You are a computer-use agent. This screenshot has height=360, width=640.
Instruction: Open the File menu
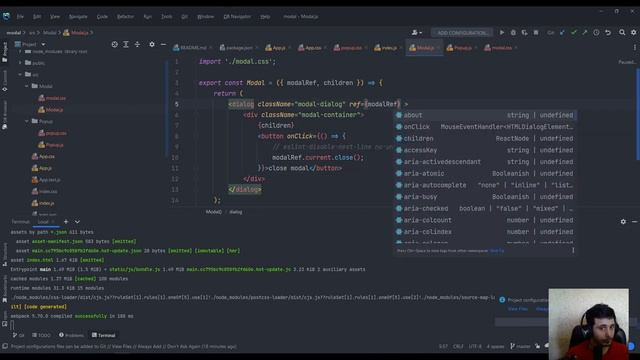pyautogui.click(x=20, y=17)
